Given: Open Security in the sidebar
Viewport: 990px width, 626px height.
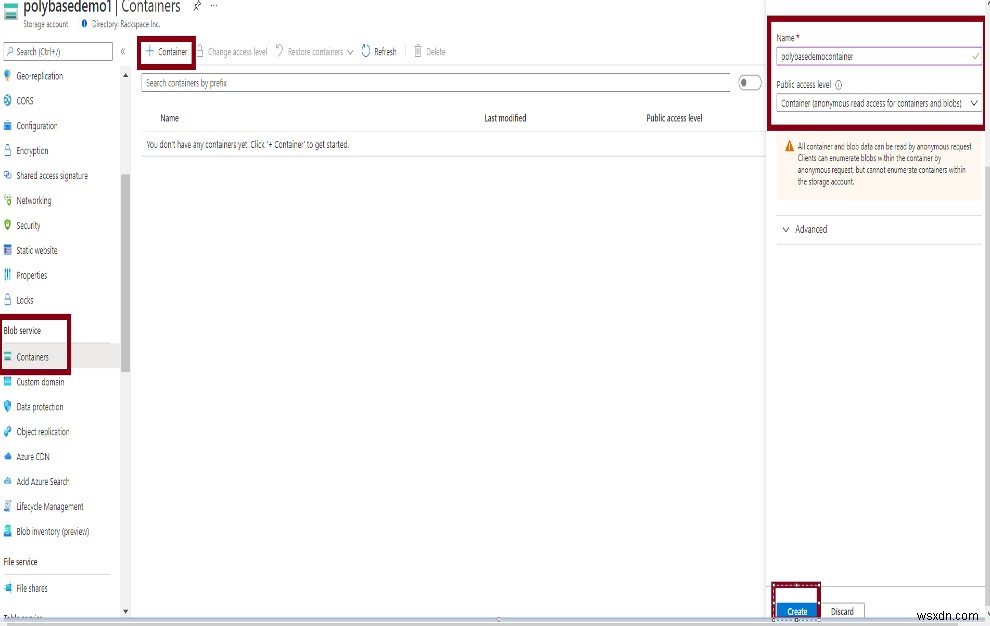Looking at the screenshot, I should tap(28, 226).
